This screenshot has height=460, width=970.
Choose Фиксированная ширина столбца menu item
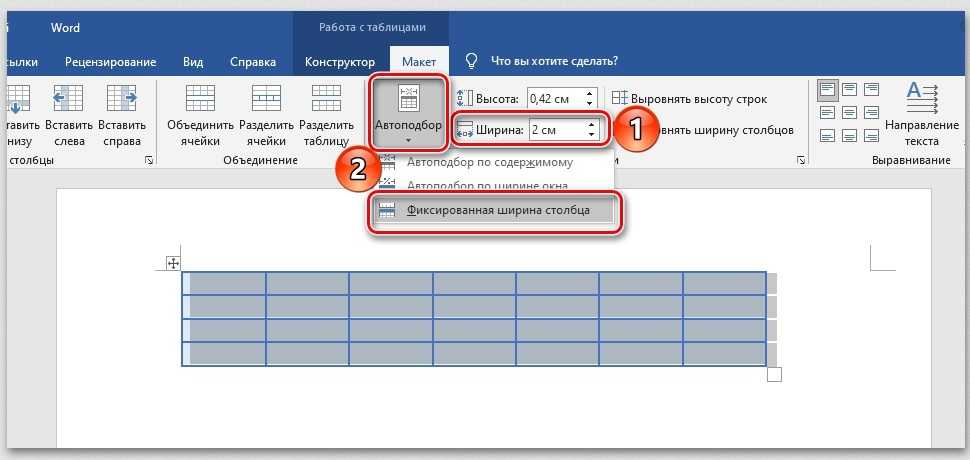point(497,211)
